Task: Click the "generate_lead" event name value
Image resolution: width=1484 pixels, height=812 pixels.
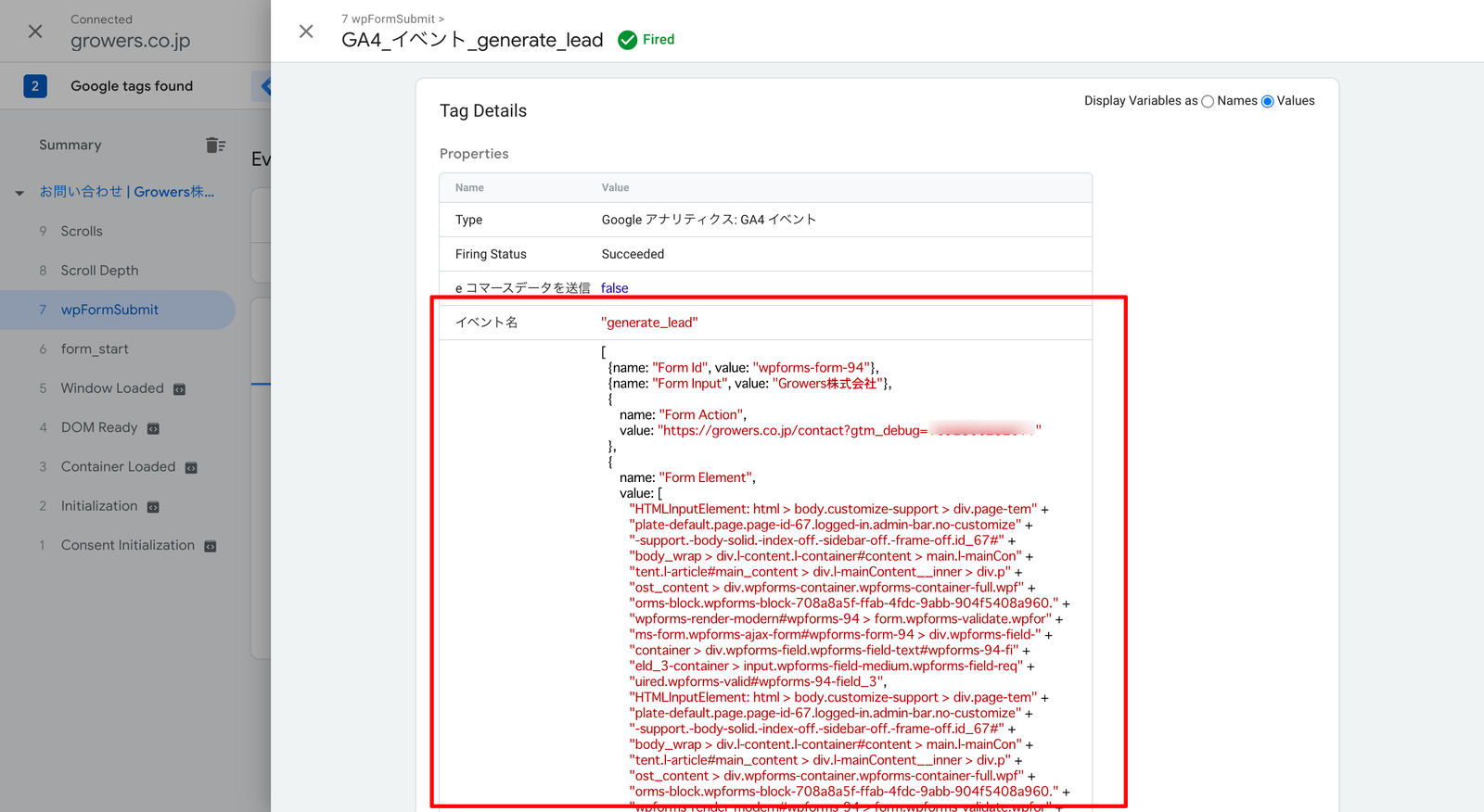Action: 649,323
